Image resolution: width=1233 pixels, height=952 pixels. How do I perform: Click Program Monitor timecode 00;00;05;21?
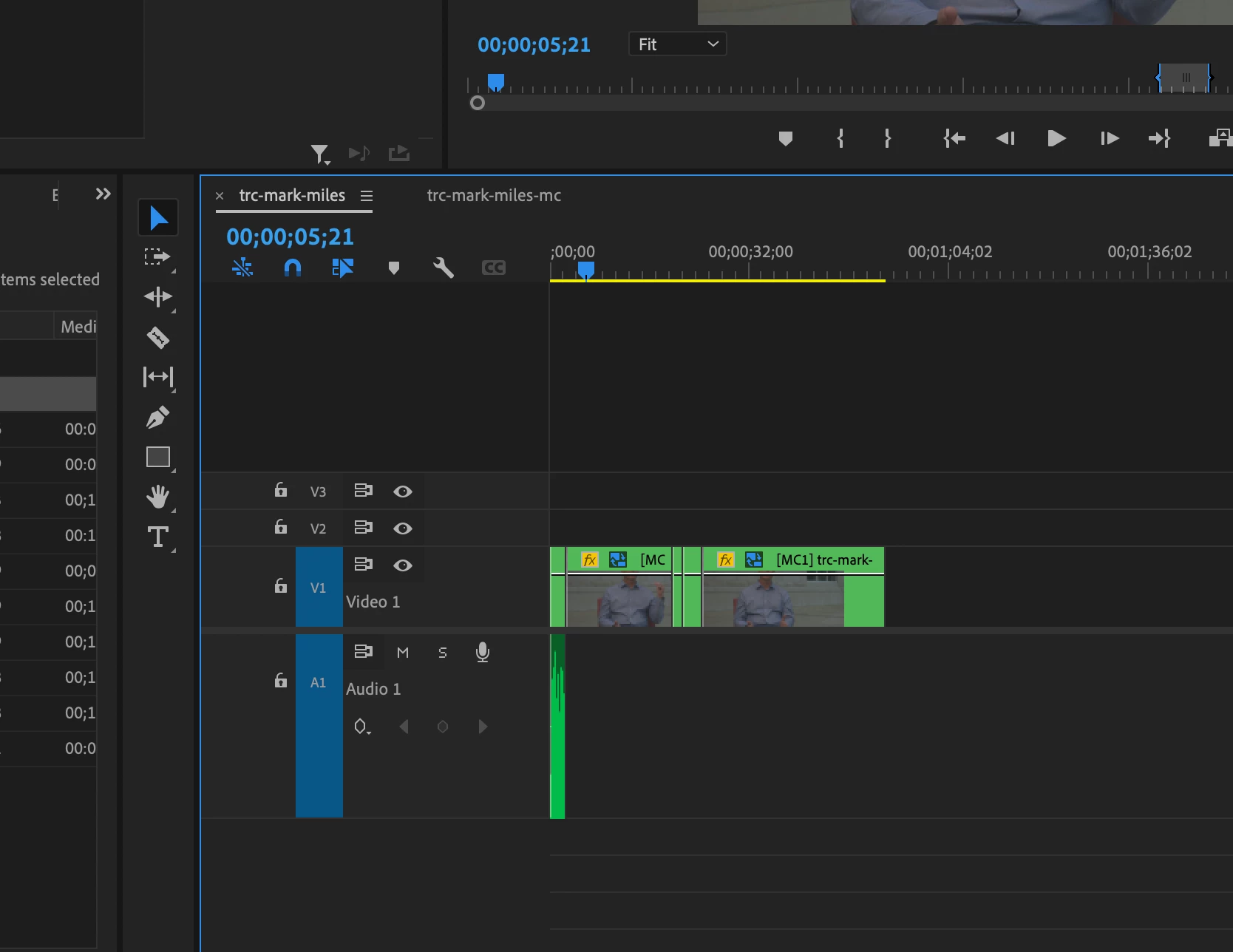click(534, 45)
